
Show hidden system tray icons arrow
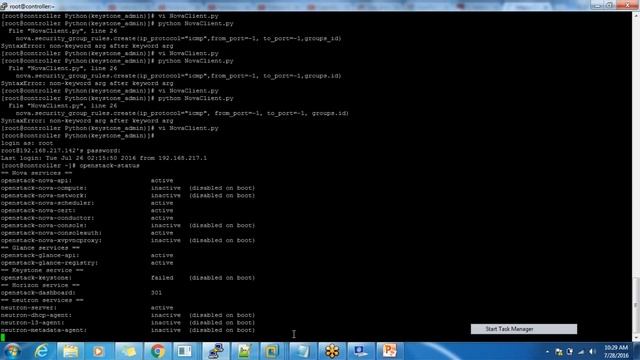point(547,351)
